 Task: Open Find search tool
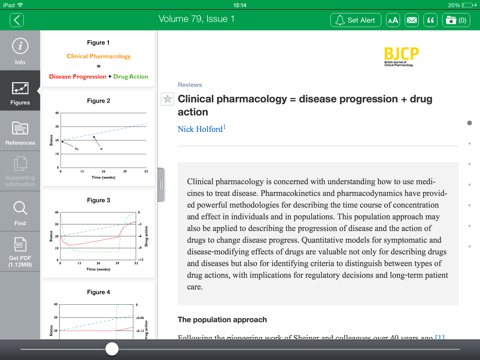[20, 212]
